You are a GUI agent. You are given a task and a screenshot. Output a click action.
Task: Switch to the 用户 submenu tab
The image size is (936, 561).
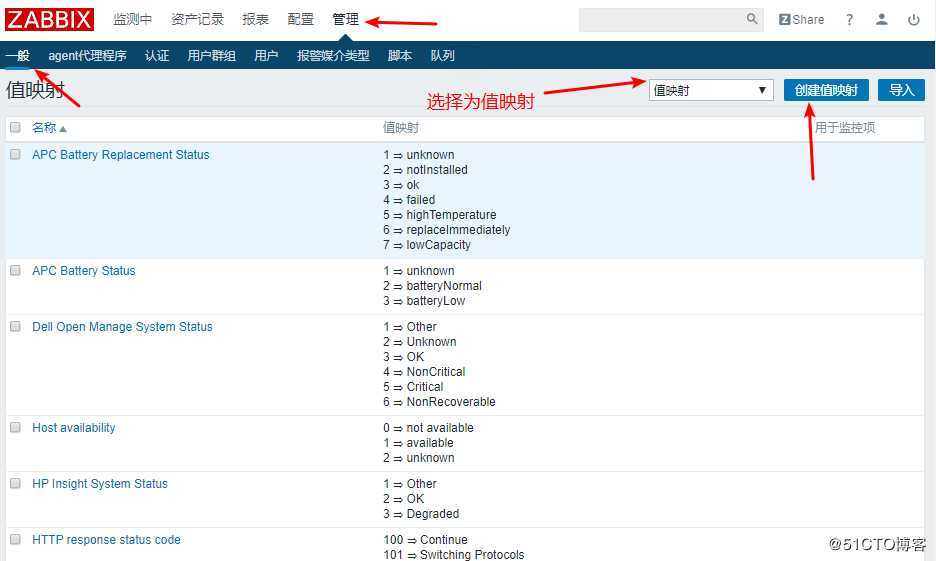coord(266,56)
